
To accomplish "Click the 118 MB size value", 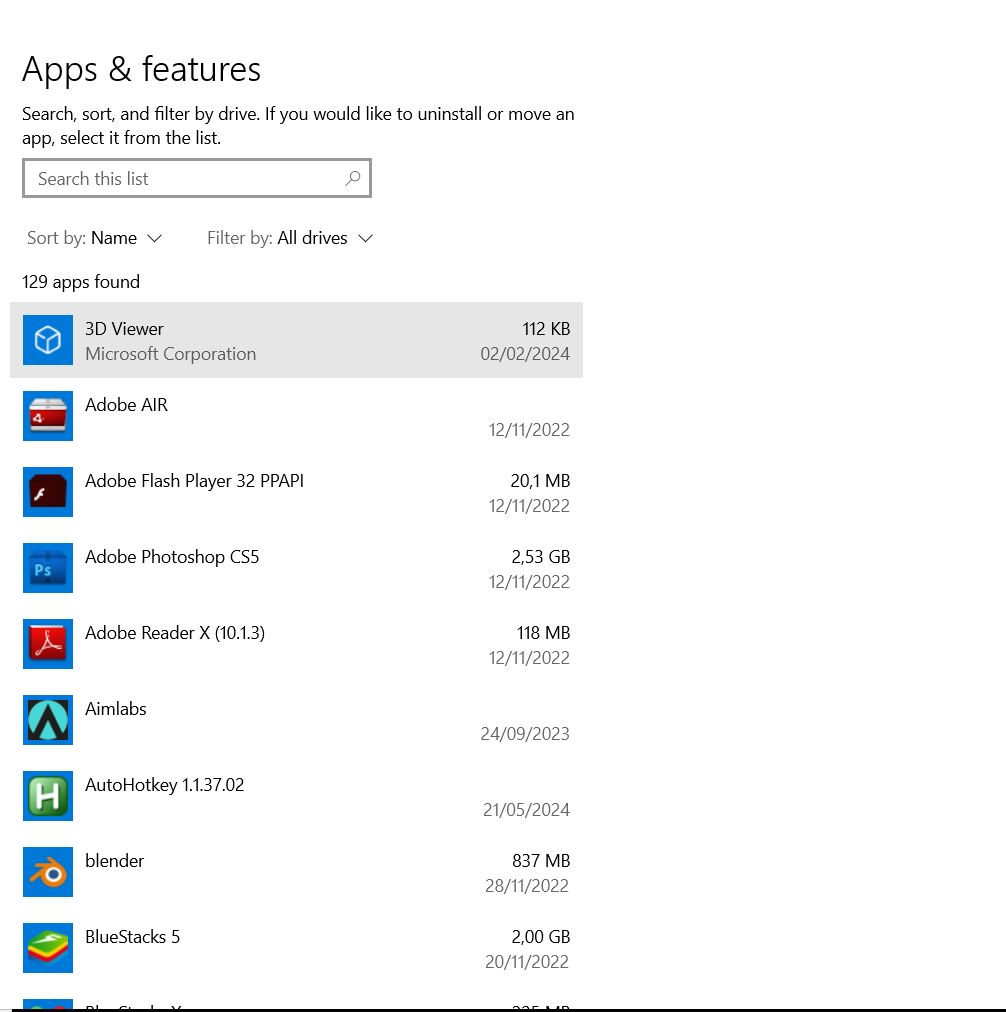I will tap(543, 633).
